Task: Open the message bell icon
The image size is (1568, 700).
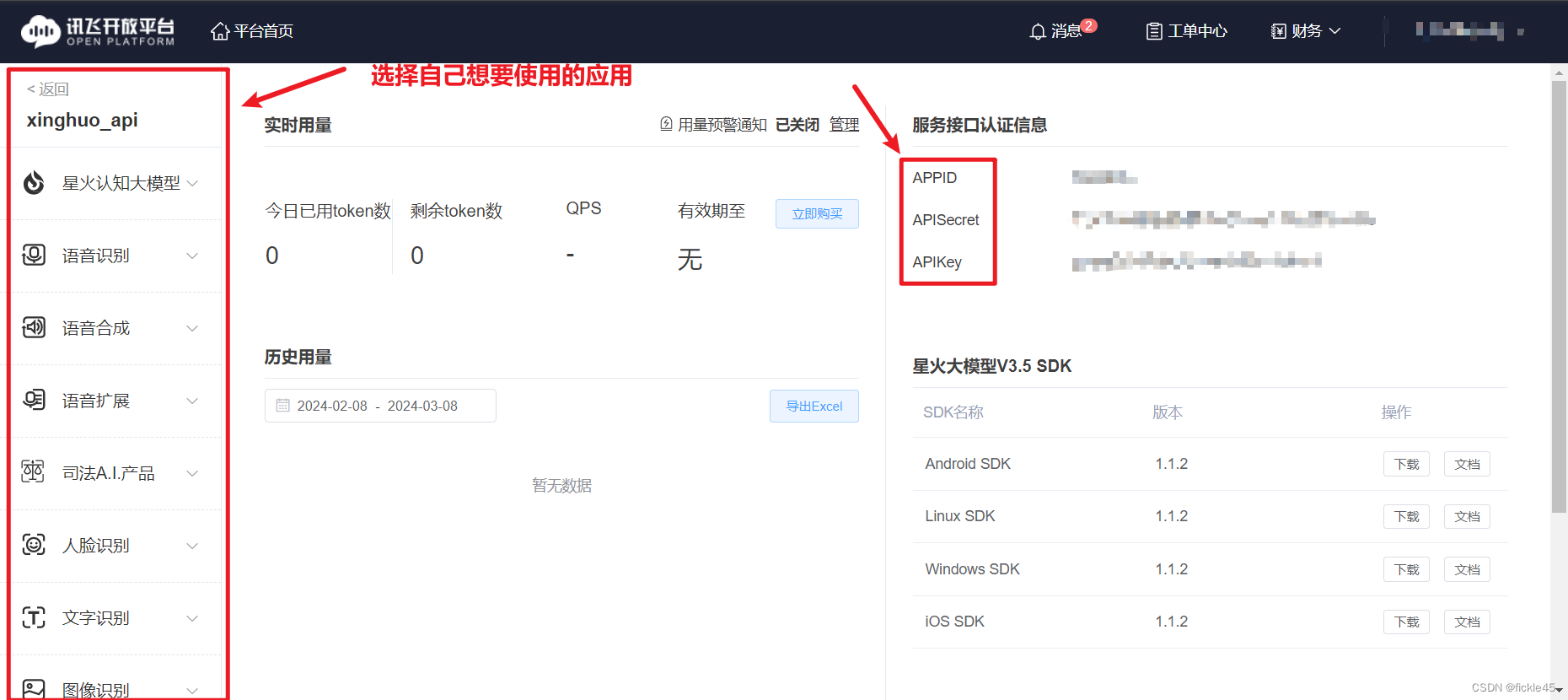Action: click(1038, 32)
